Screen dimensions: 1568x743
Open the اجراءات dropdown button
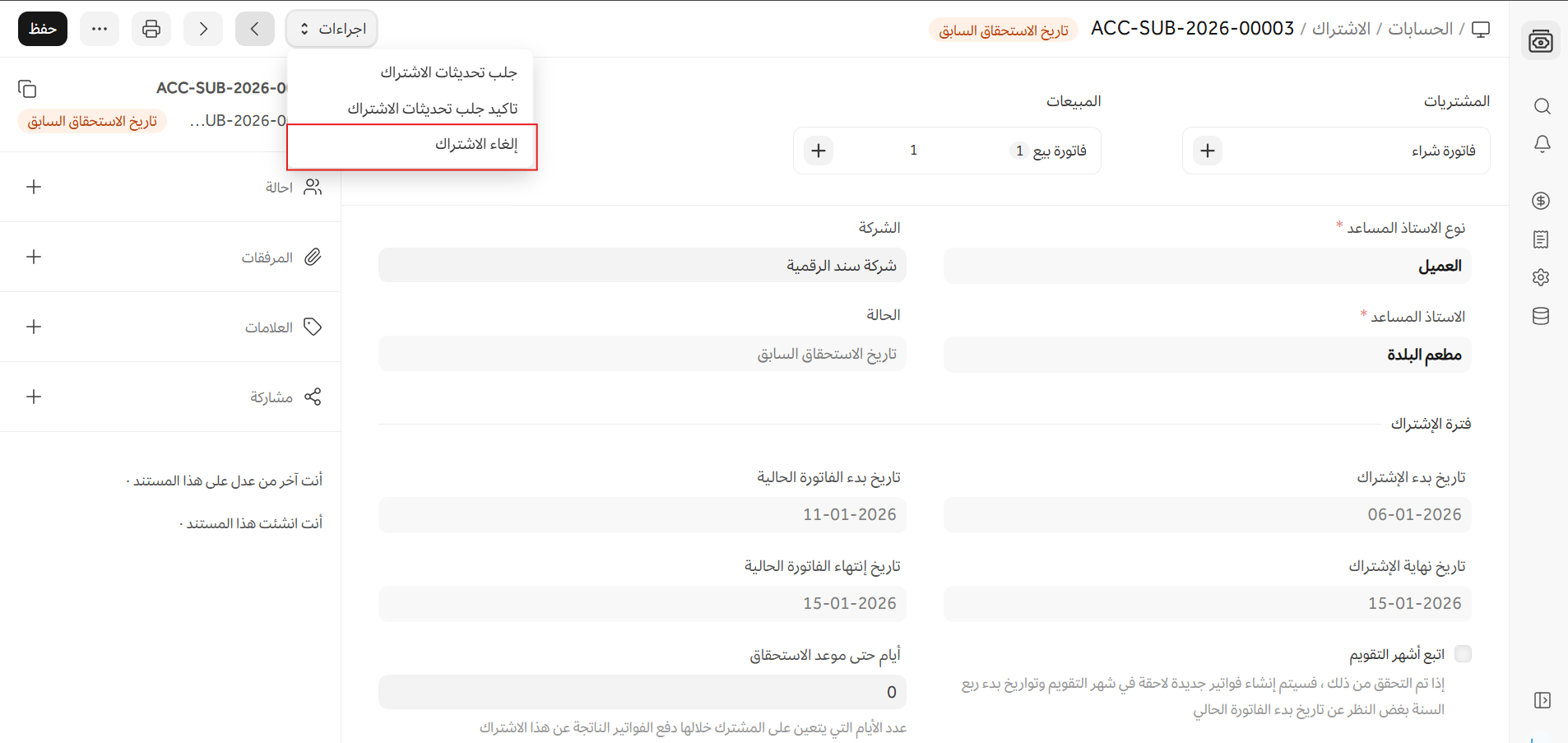click(x=332, y=29)
